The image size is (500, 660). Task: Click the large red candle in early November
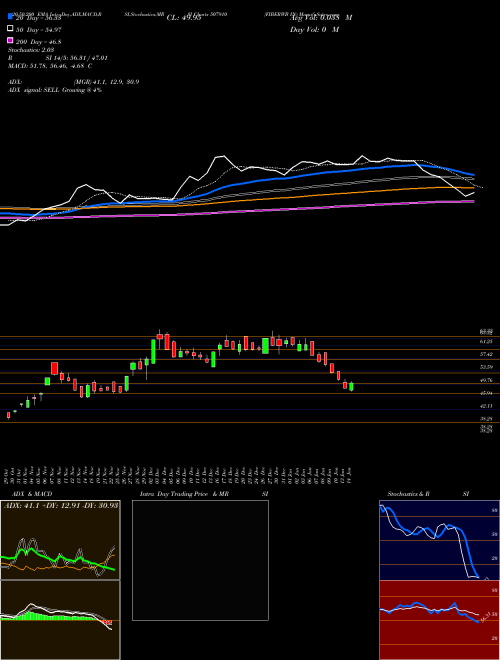[x=54, y=368]
